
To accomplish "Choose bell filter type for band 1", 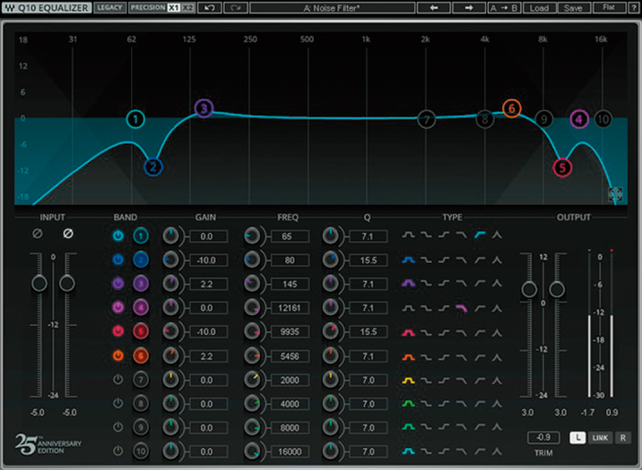I will [x=408, y=235].
